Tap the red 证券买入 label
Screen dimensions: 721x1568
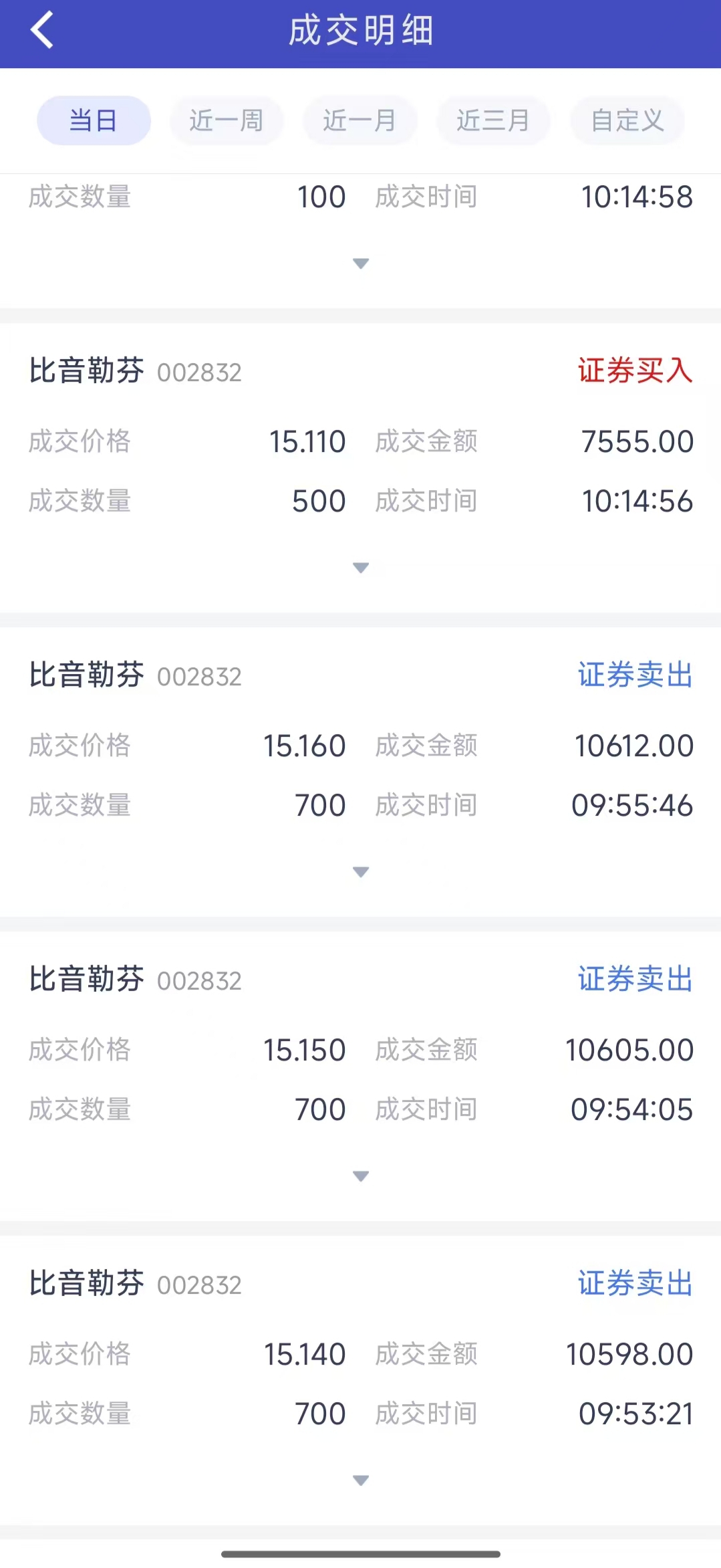[x=635, y=370]
